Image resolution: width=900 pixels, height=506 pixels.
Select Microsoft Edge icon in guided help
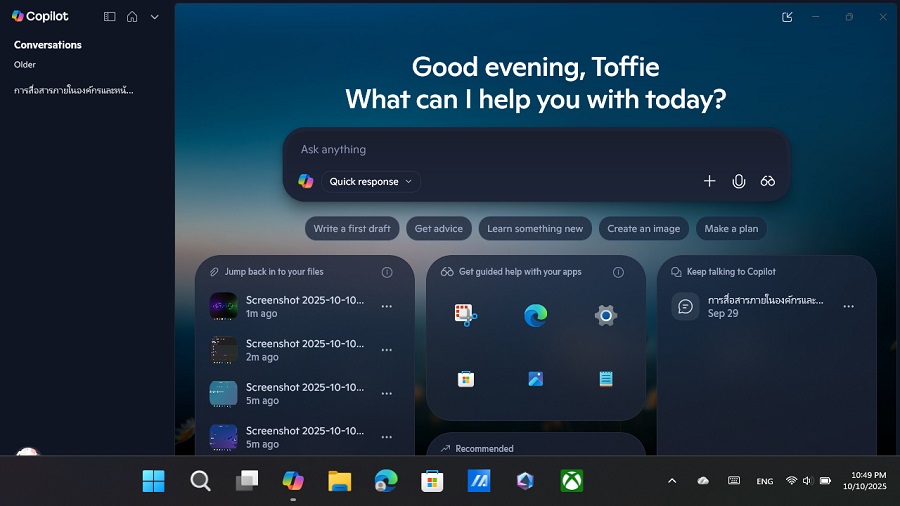(535, 316)
